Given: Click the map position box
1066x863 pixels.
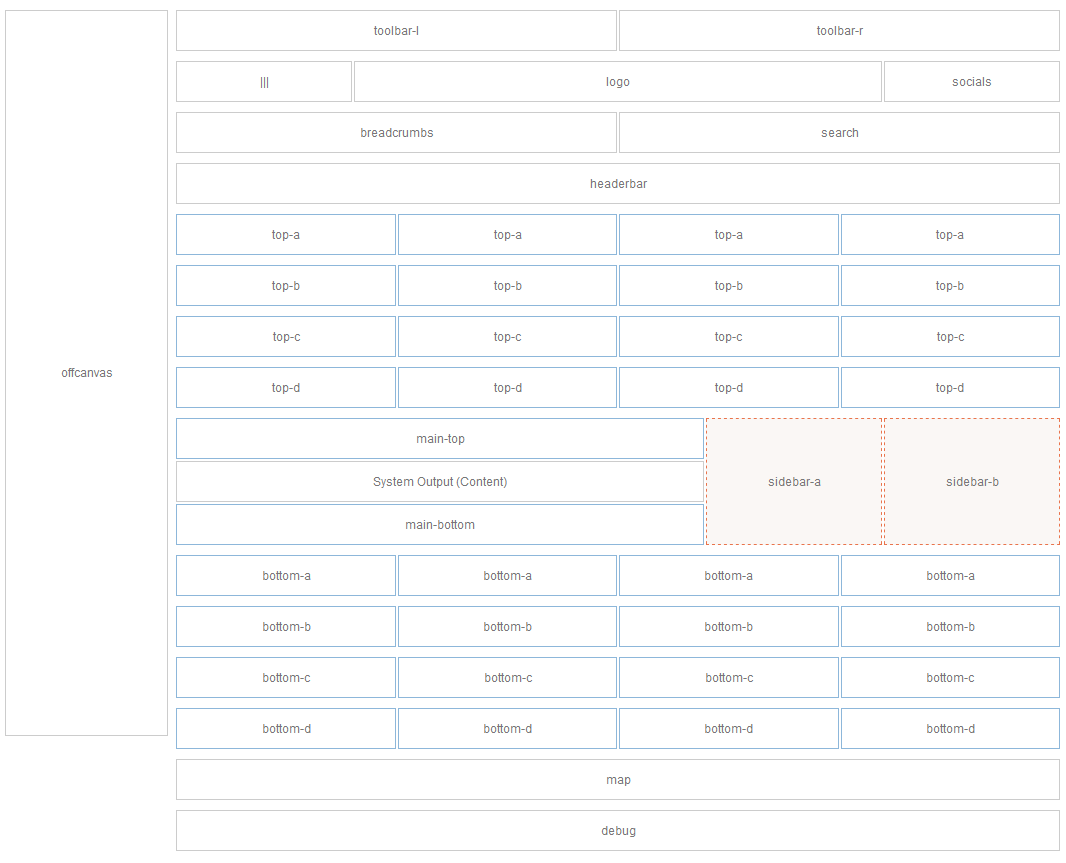Looking at the screenshot, I should 618,779.
